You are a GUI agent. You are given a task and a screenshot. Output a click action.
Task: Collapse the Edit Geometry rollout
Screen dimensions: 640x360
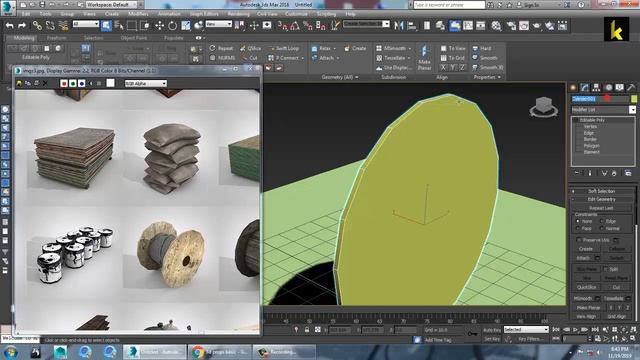[601, 199]
